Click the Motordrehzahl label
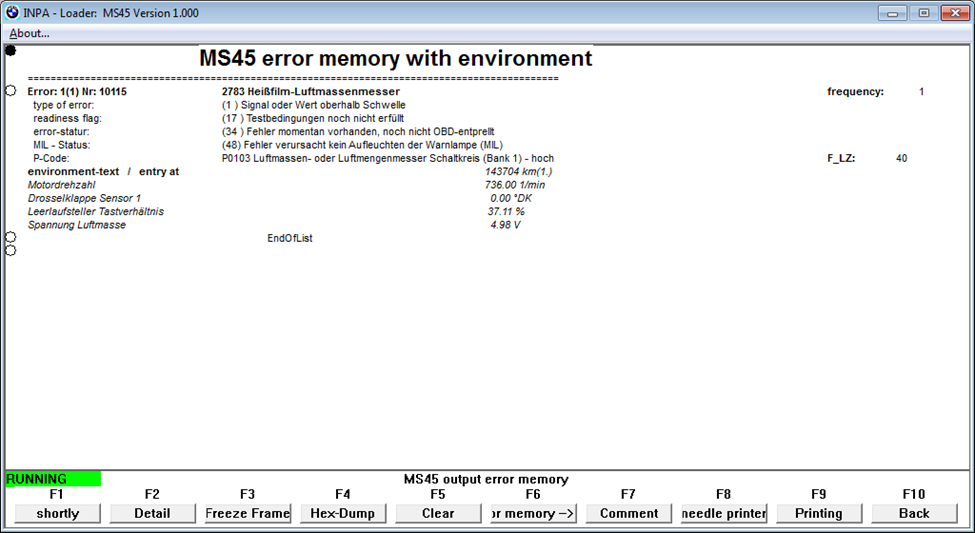Viewport: 975px width, 533px height. point(62,185)
